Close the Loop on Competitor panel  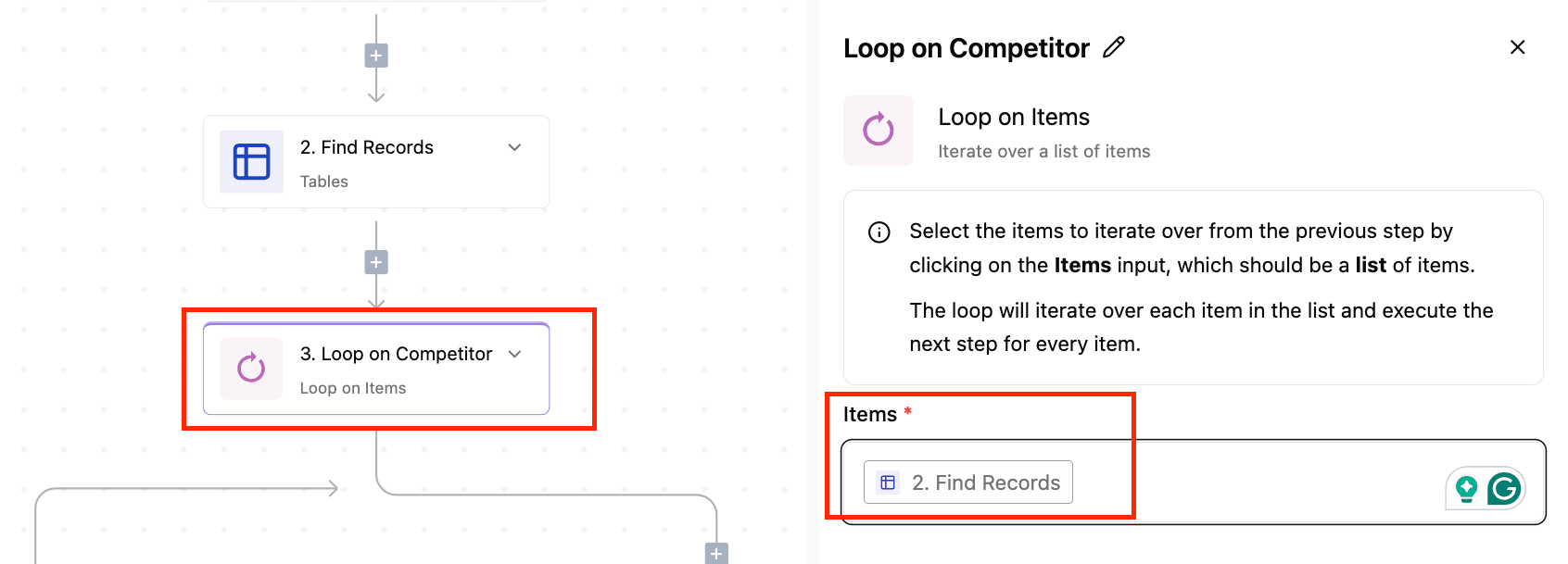click(x=1517, y=47)
